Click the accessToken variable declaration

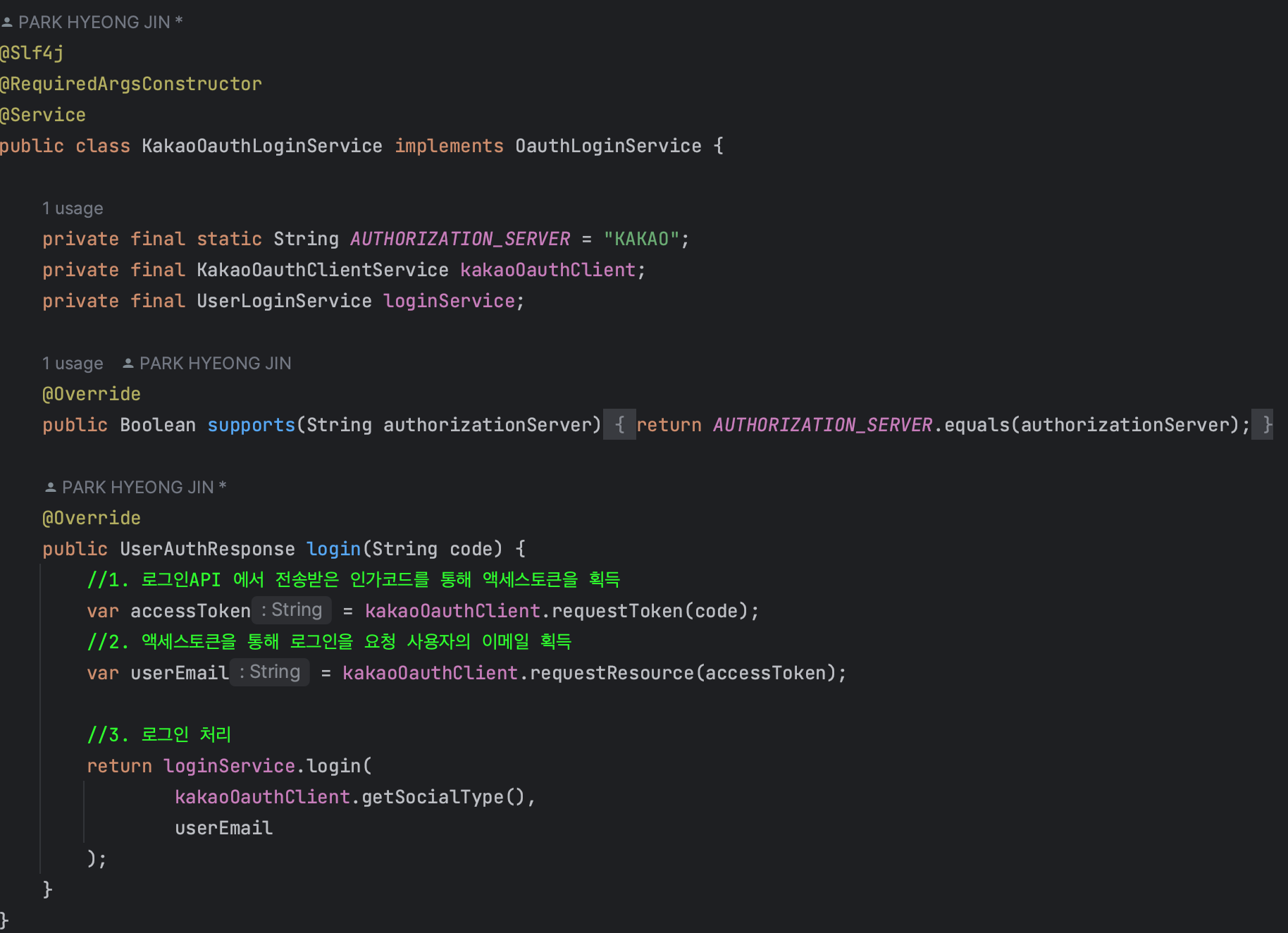(x=190, y=612)
